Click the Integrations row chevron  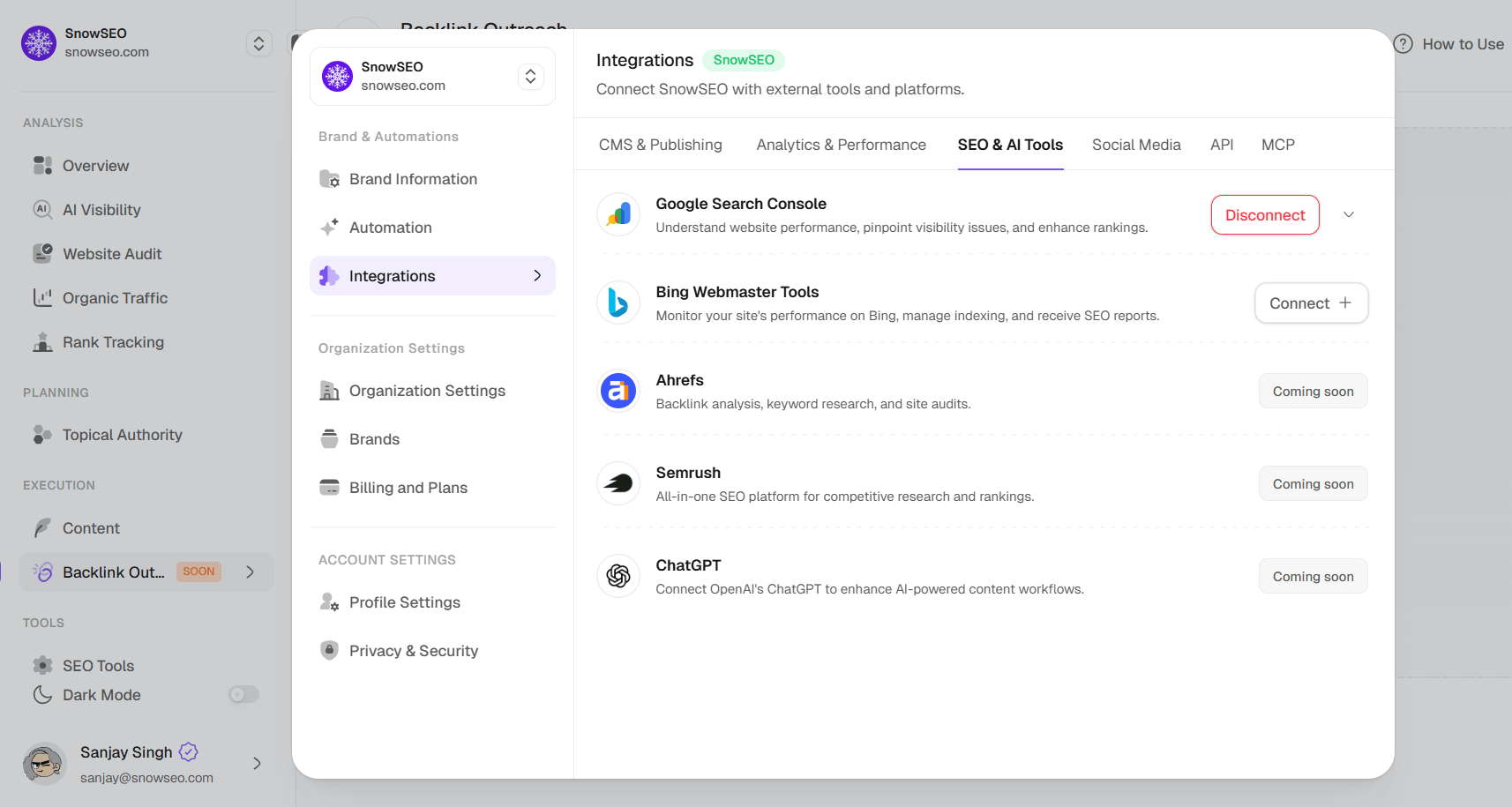(x=537, y=276)
